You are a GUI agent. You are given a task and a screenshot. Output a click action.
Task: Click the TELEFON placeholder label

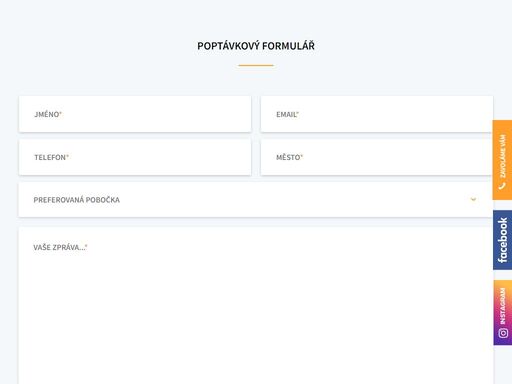[51, 157]
